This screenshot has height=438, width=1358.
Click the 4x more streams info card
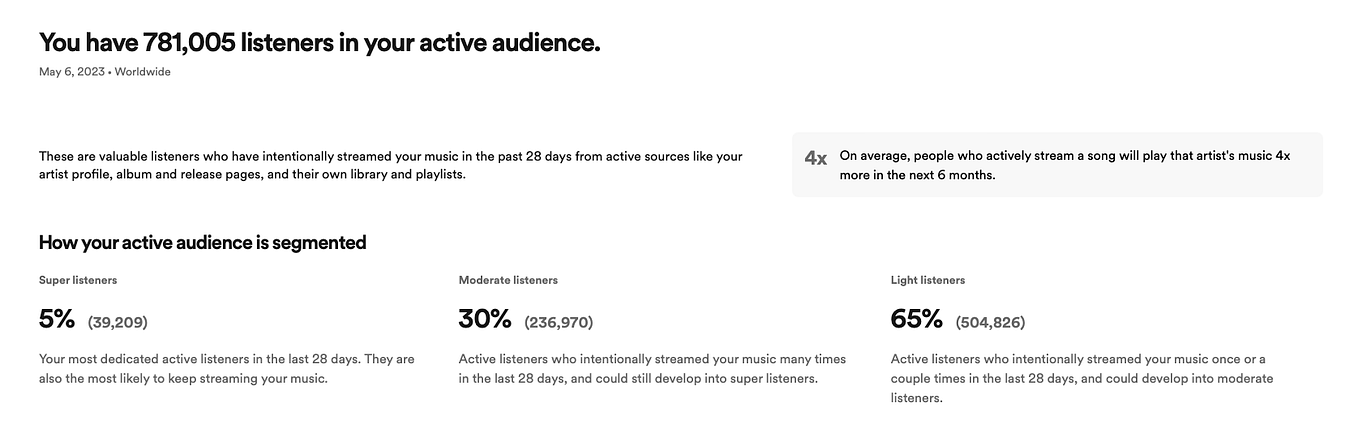1057,165
